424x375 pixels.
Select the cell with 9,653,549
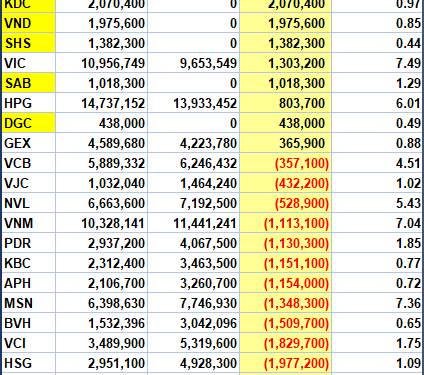click(194, 63)
